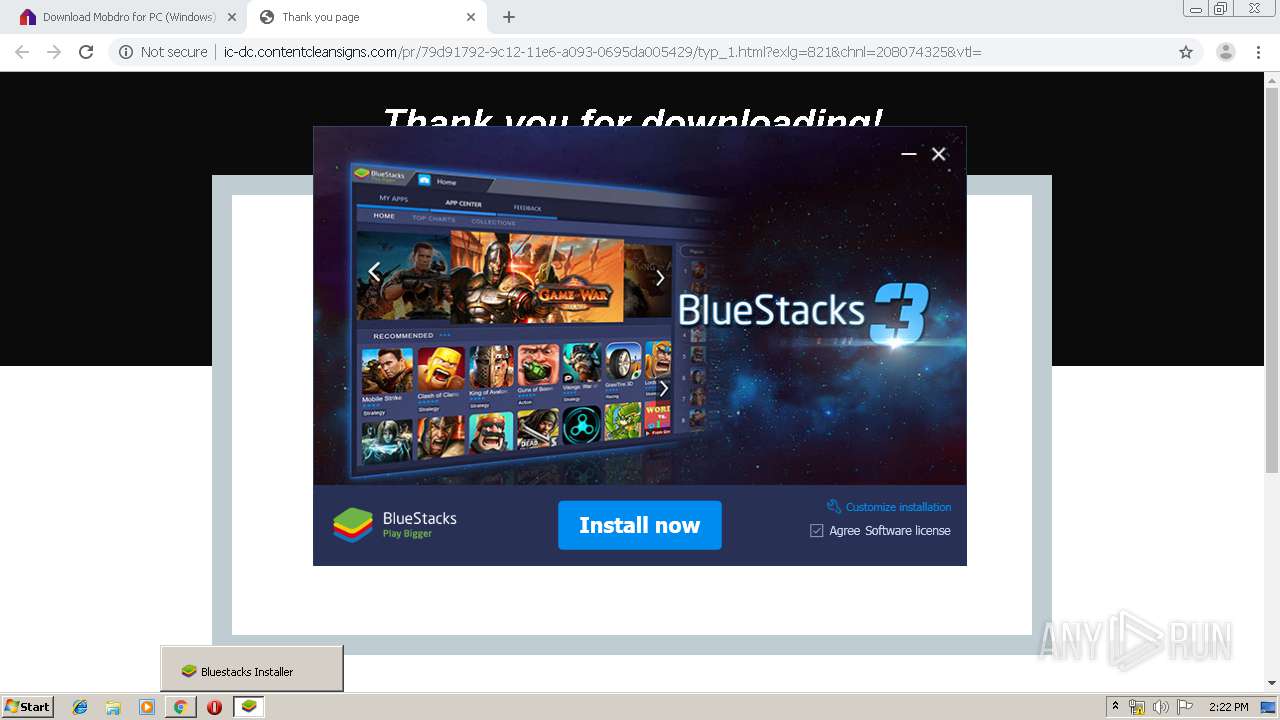The image size is (1280, 720).
Task: Click the red Opera taskbar icon
Action: coord(214,707)
